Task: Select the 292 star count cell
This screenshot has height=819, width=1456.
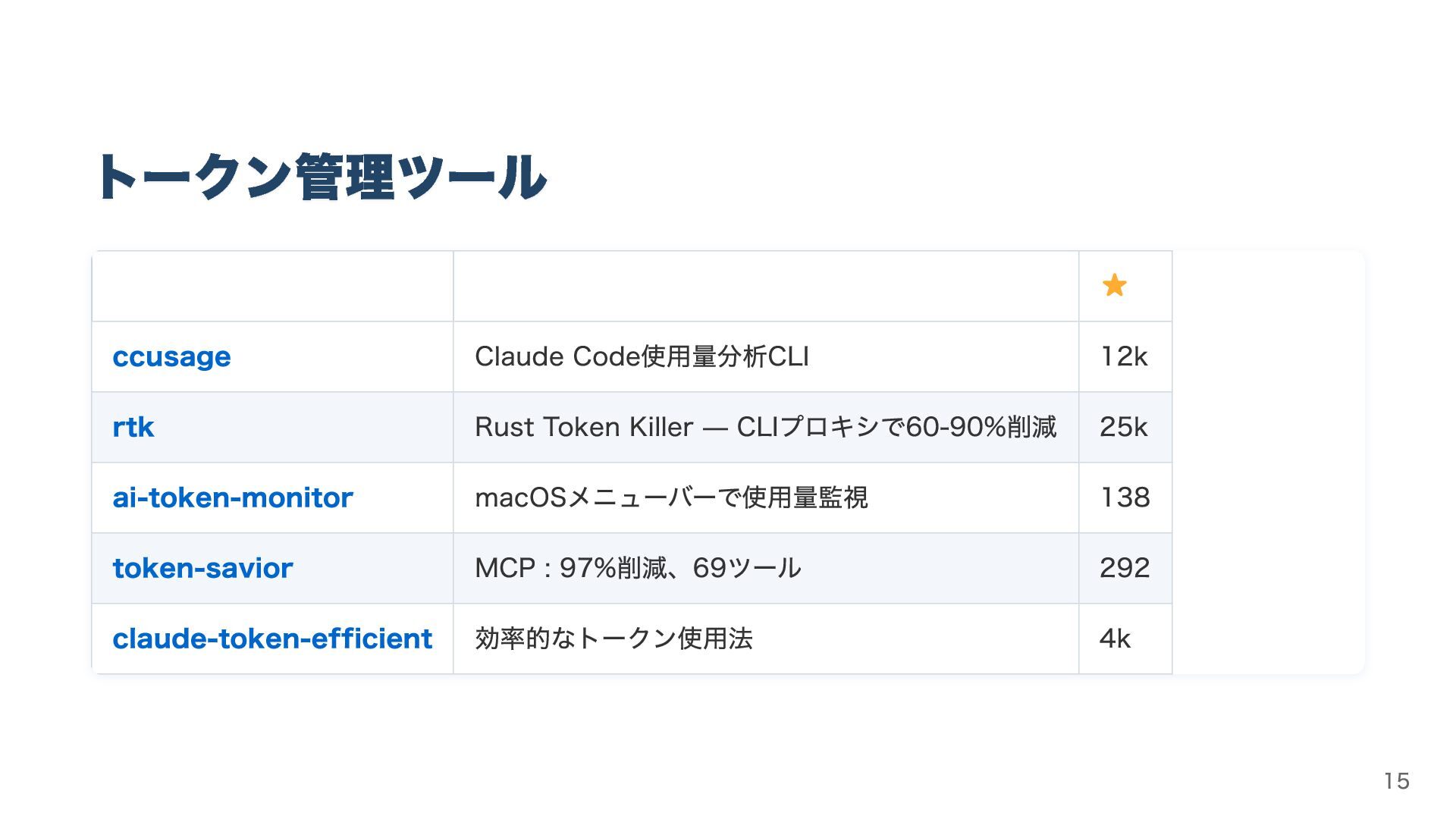Action: click(1125, 568)
